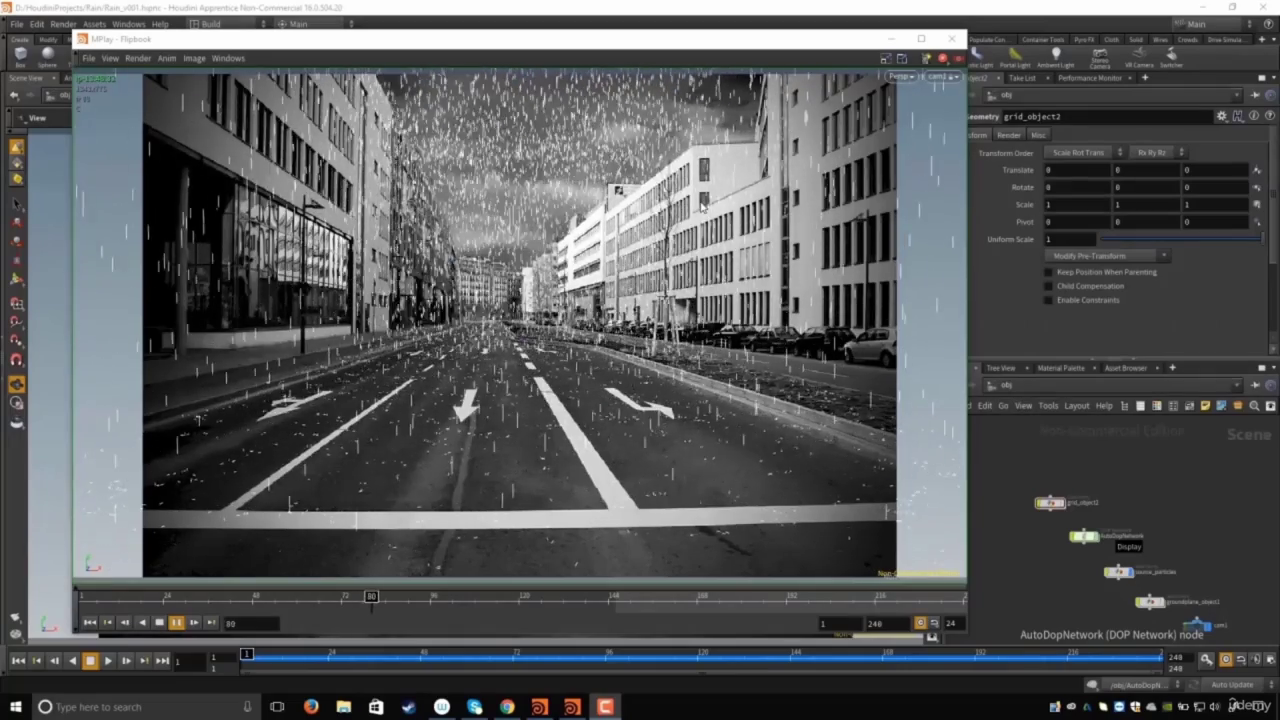Switch to the Material Palette tab

(1060, 368)
